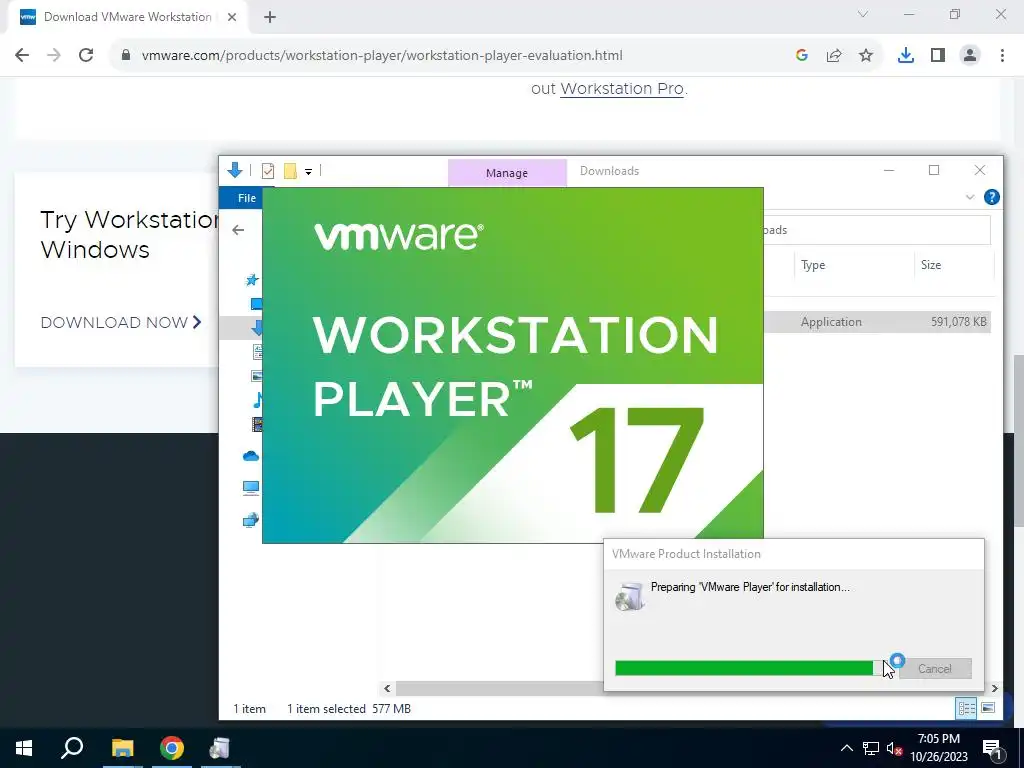The height and width of the screenshot is (768, 1024).
Task: Open the File menu in Explorer
Action: tap(247, 198)
